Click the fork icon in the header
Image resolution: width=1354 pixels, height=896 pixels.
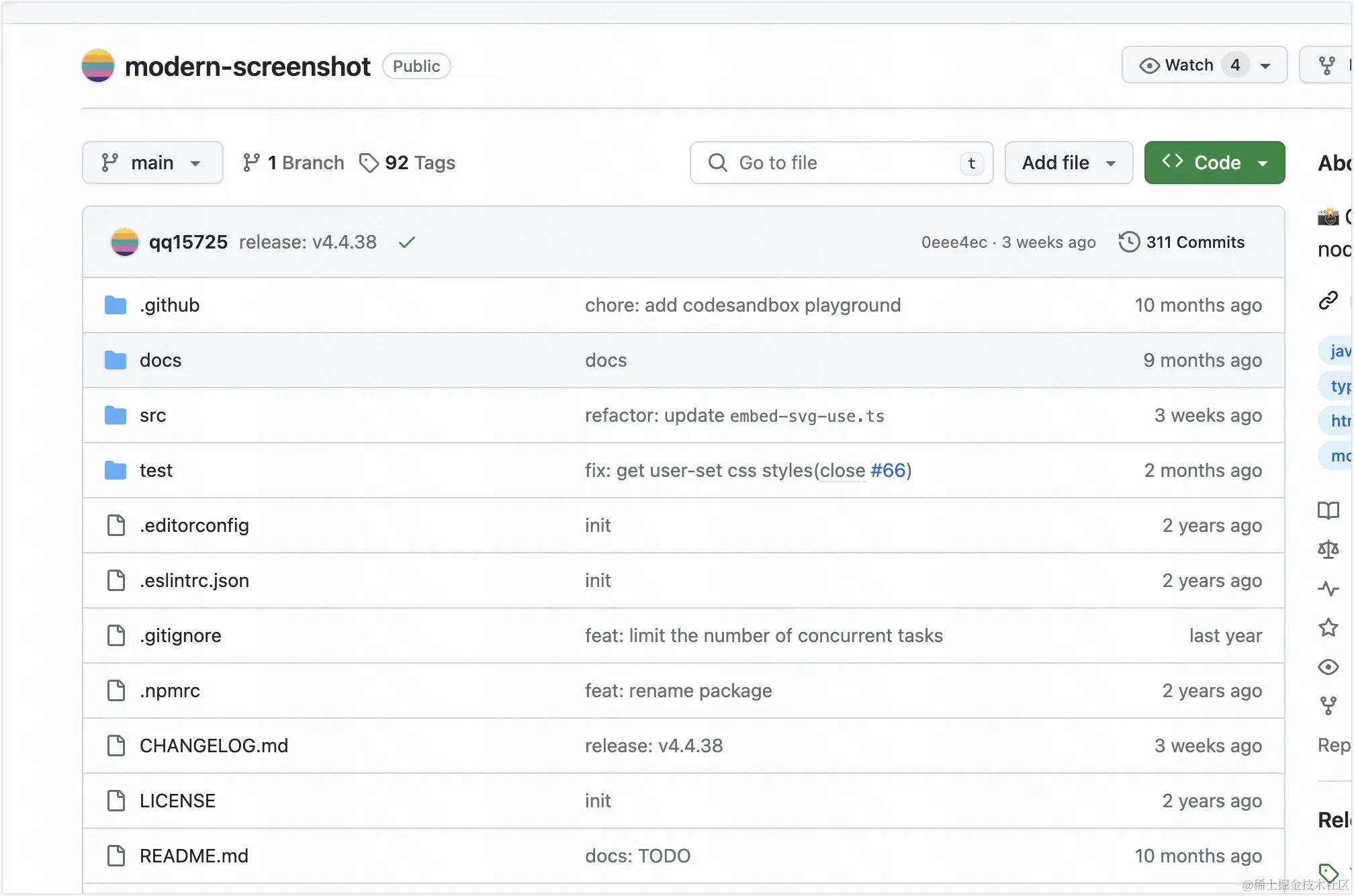click(x=1326, y=65)
